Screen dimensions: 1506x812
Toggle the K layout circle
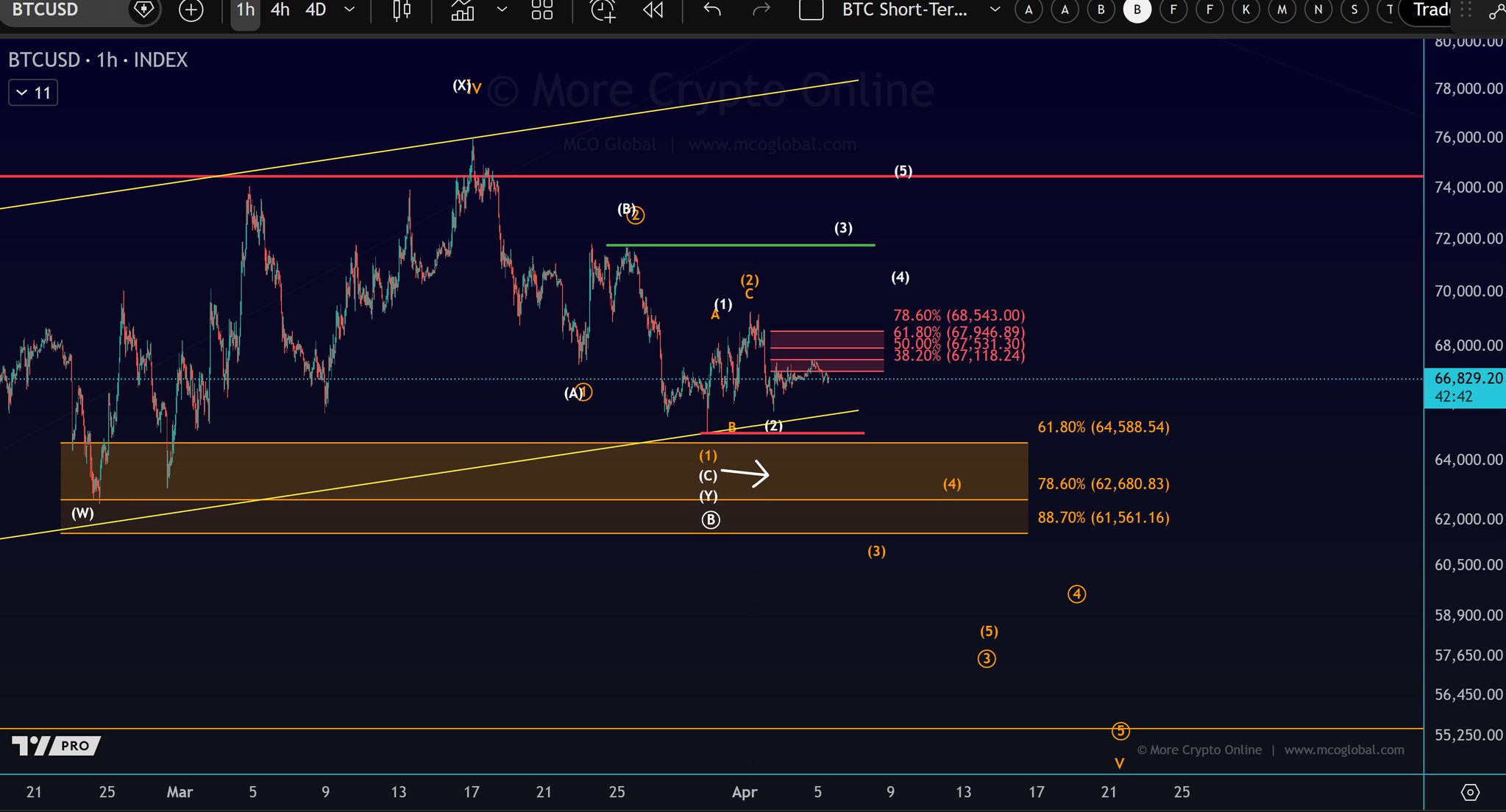point(1246,10)
